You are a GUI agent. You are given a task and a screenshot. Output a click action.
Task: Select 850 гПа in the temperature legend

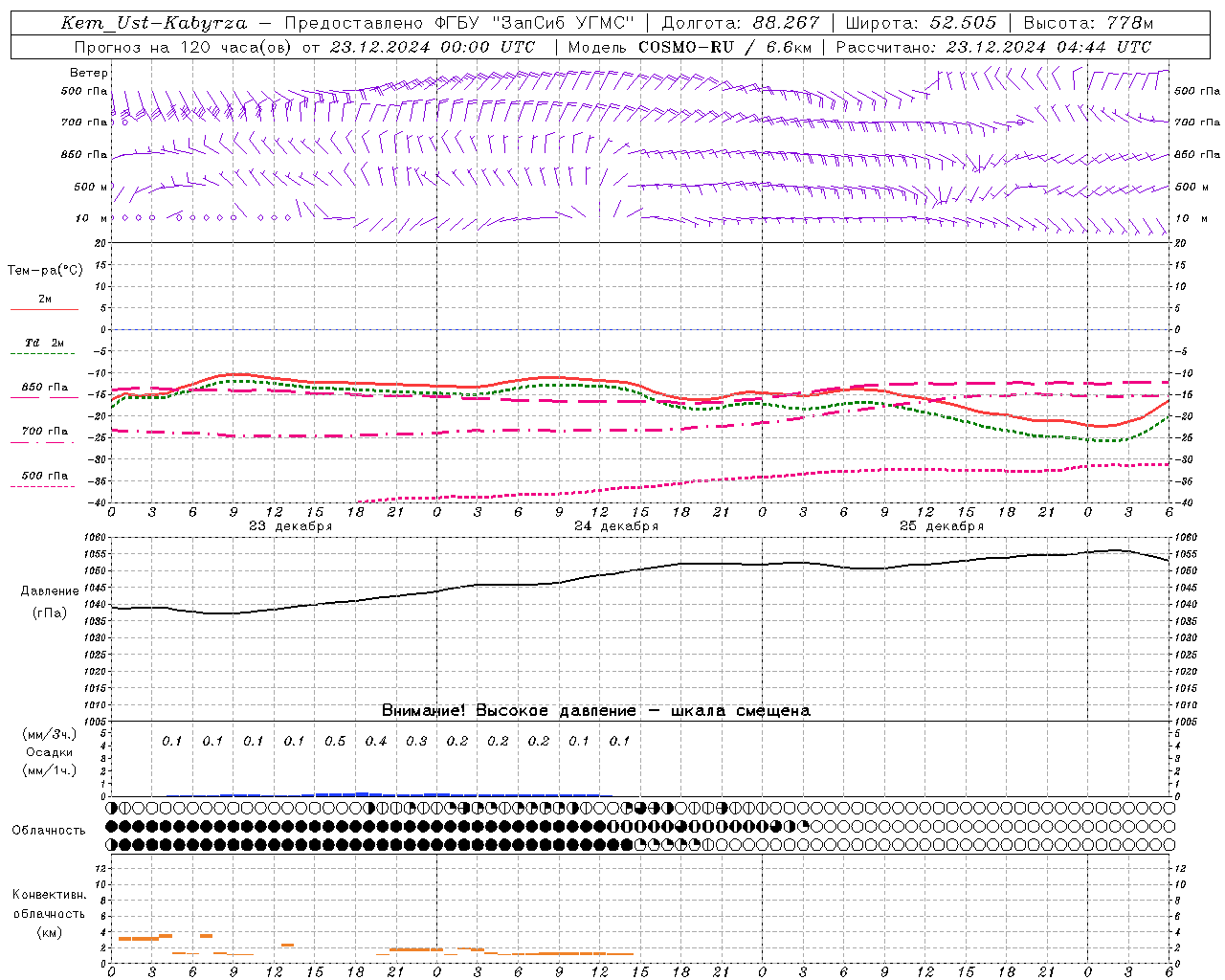pos(45,388)
